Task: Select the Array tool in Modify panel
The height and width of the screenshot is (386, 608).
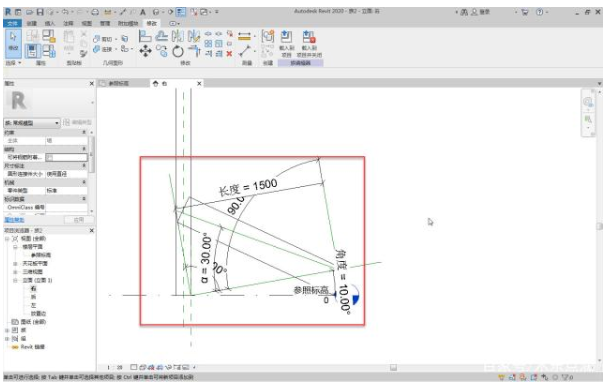Action: (x=208, y=43)
